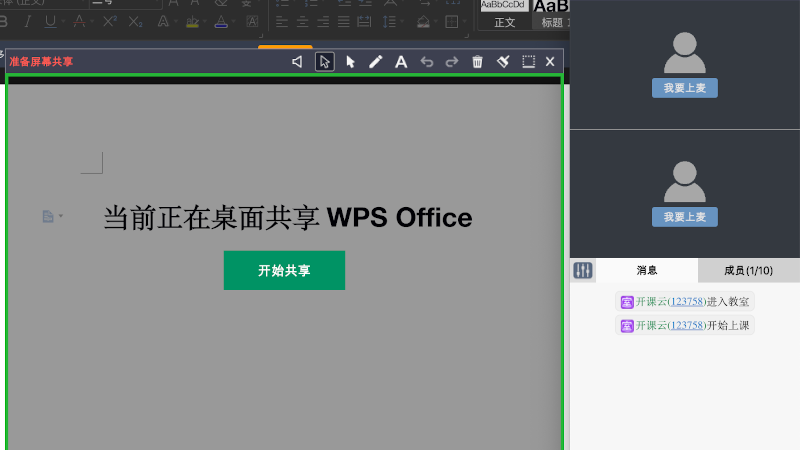Open font color dropdown arrow
This screenshot has width=800, height=450.
coord(233,21)
